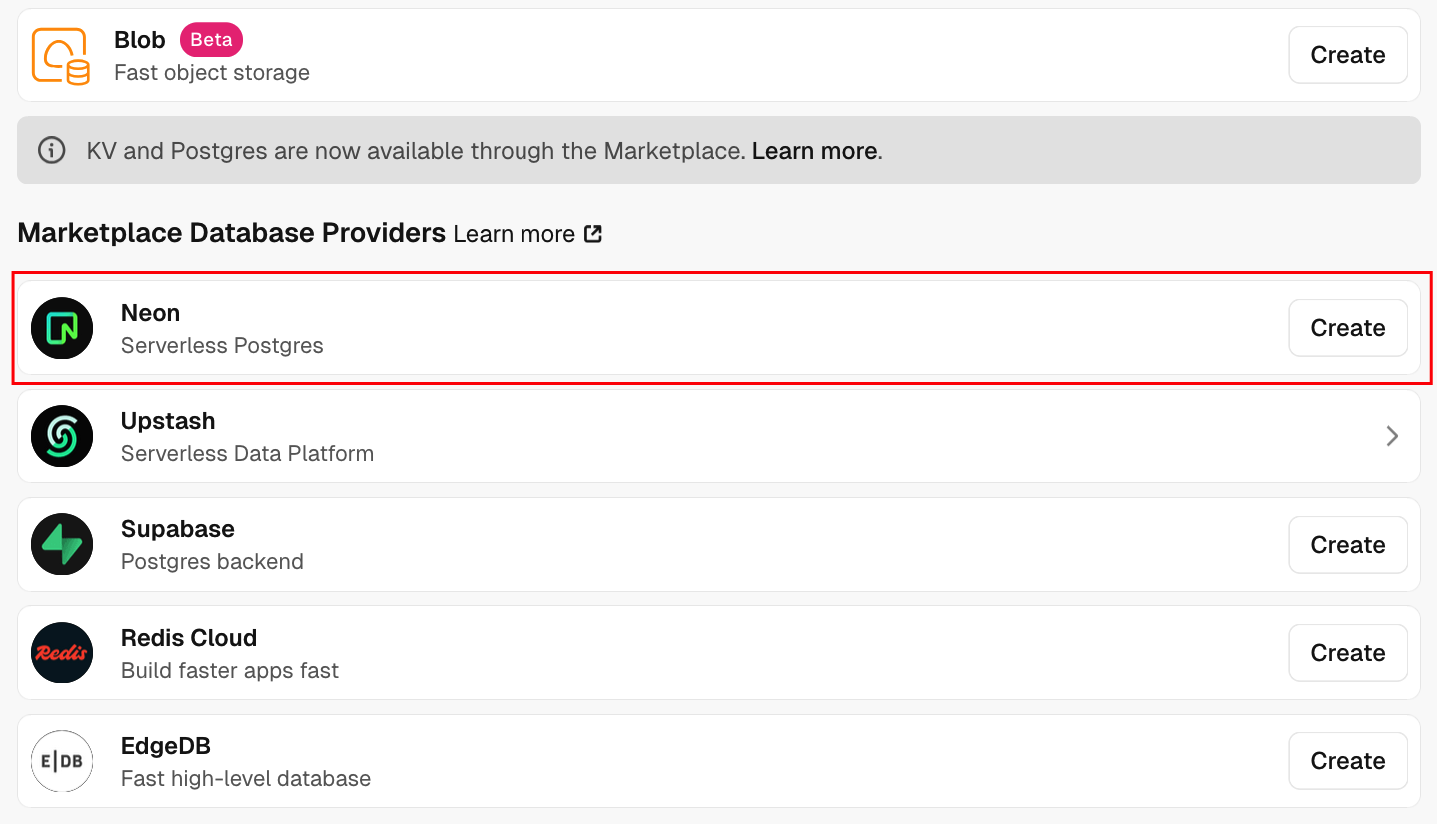
Task: Click the Beta badge next to Blob
Action: pyautogui.click(x=211, y=40)
